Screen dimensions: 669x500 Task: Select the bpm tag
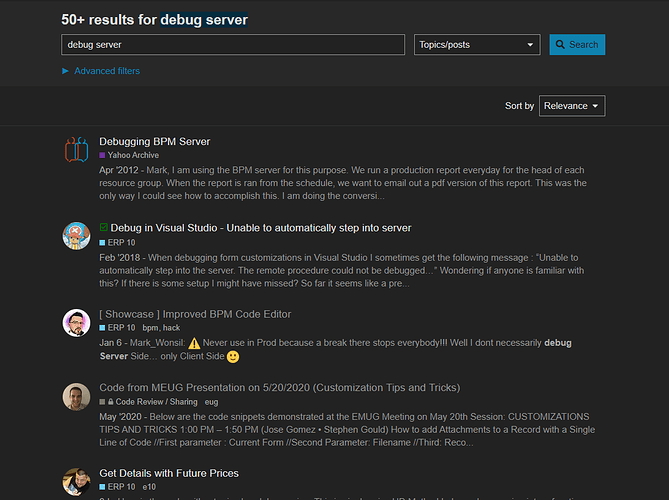151,328
